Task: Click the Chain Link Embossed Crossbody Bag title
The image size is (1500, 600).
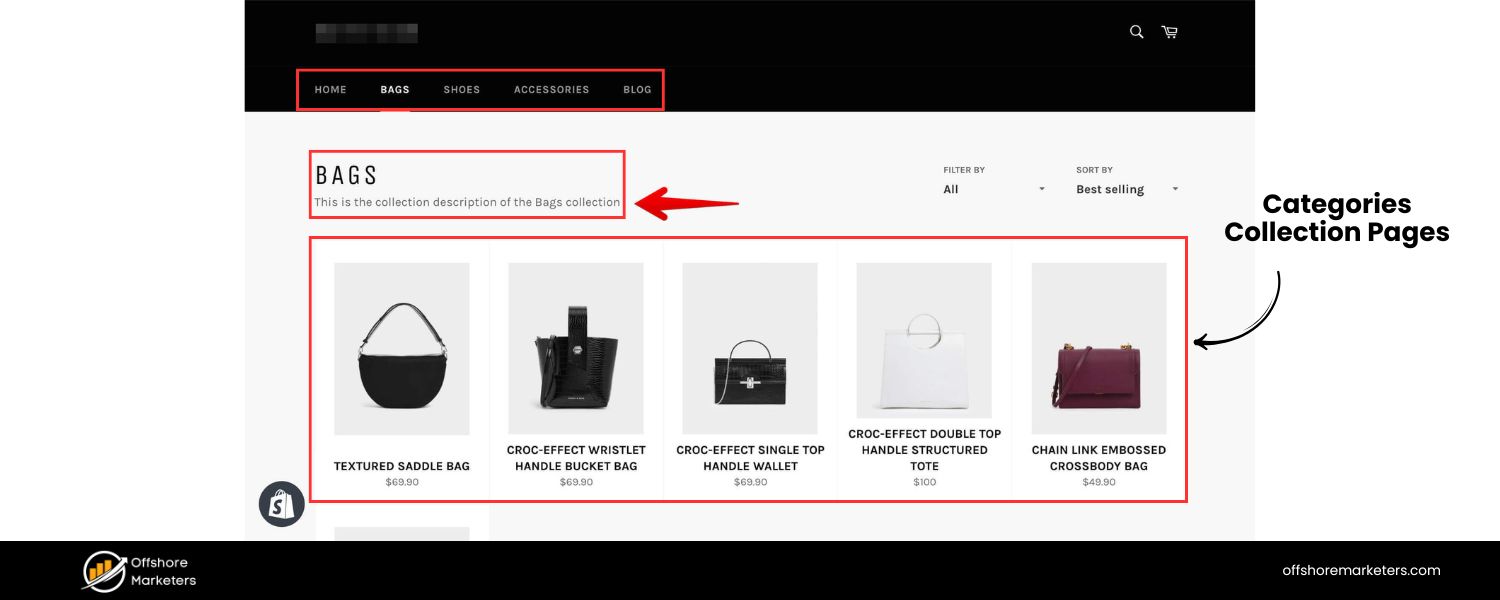Action: click(x=1099, y=458)
